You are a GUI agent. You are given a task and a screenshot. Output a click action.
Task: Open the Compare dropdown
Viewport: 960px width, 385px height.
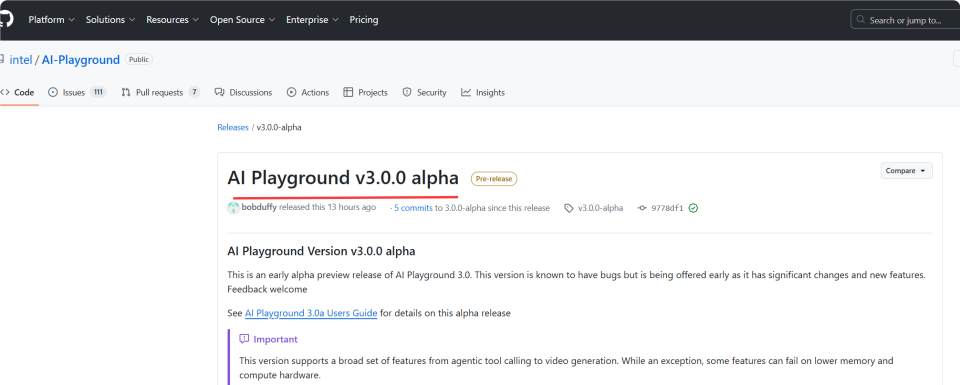[x=906, y=171]
